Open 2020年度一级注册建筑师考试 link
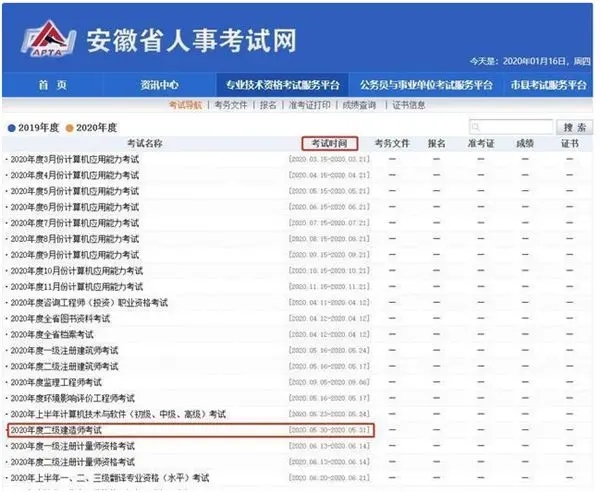600x492 pixels. [64, 351]
